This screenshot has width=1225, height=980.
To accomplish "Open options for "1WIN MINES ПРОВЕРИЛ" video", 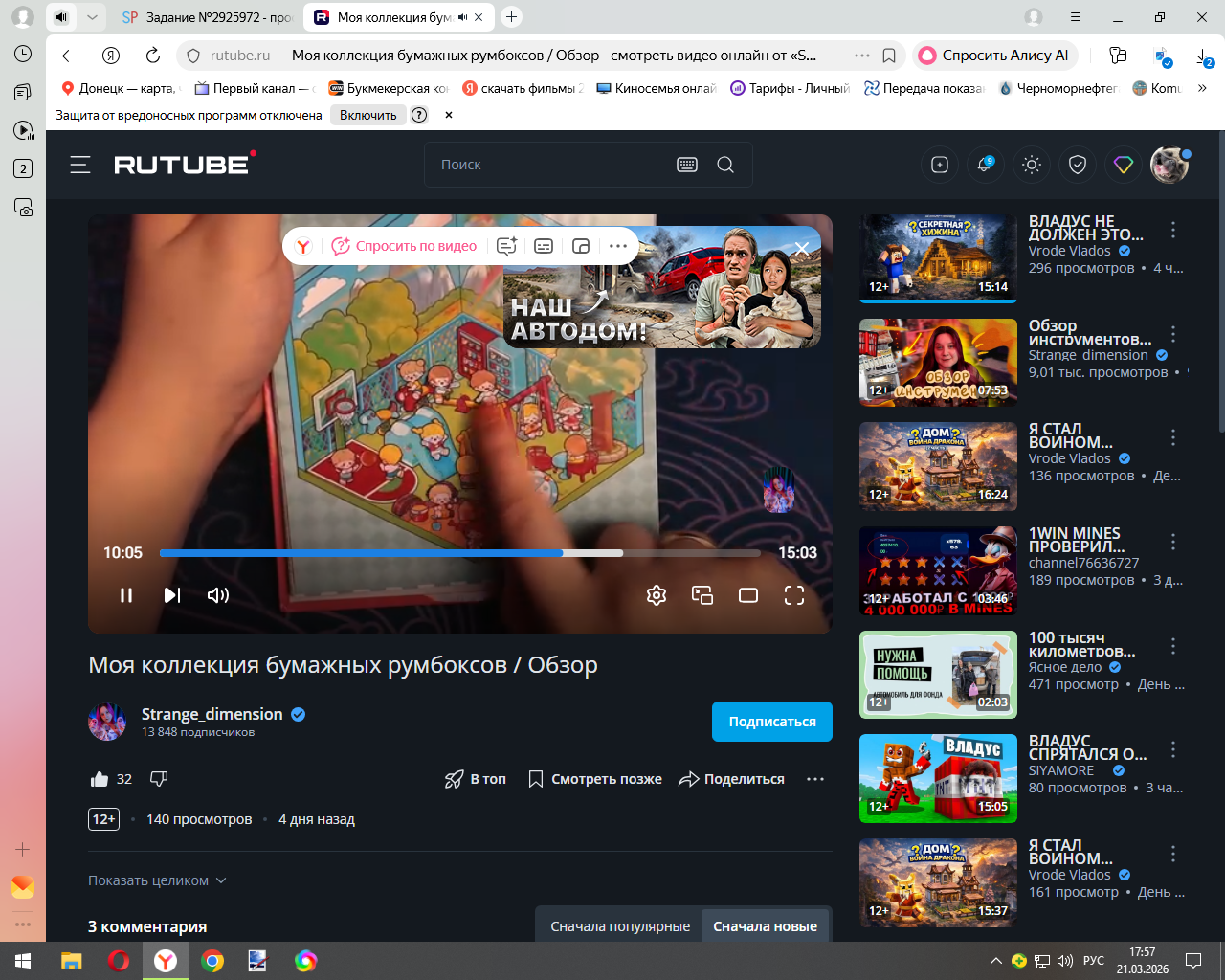I will [x=1173, y=542].
